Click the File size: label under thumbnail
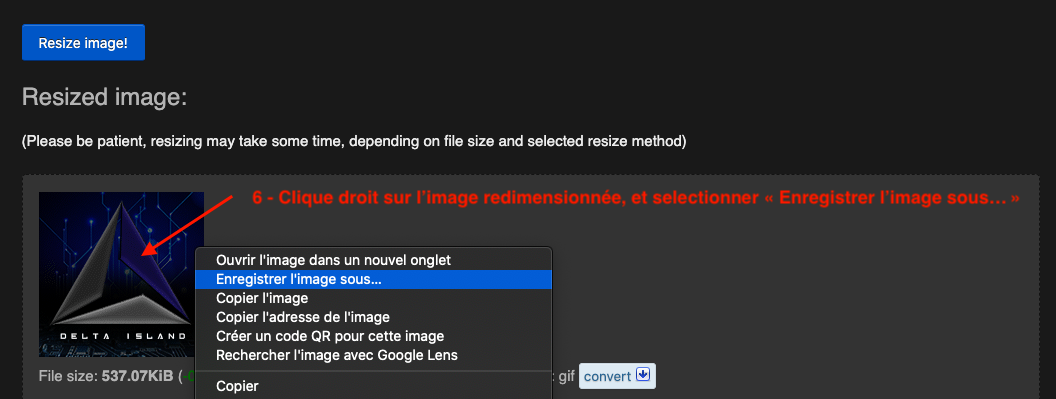The height and width of the screenshot is (399, 1056). pos(69,376)
